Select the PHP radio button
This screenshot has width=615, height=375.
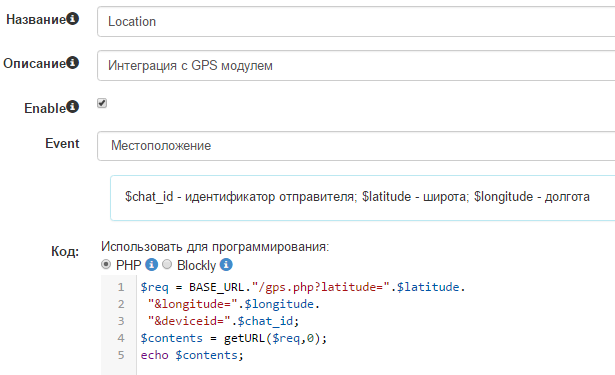106,264
